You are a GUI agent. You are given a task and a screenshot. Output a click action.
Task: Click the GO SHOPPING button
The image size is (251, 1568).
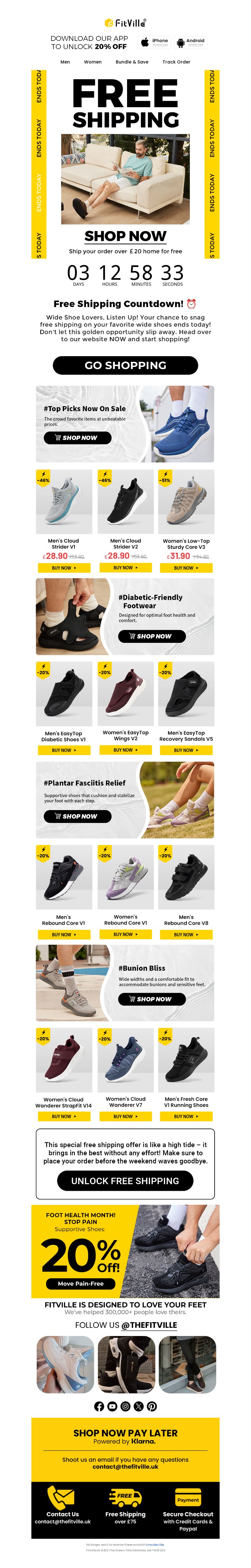(x=125, y=365)
